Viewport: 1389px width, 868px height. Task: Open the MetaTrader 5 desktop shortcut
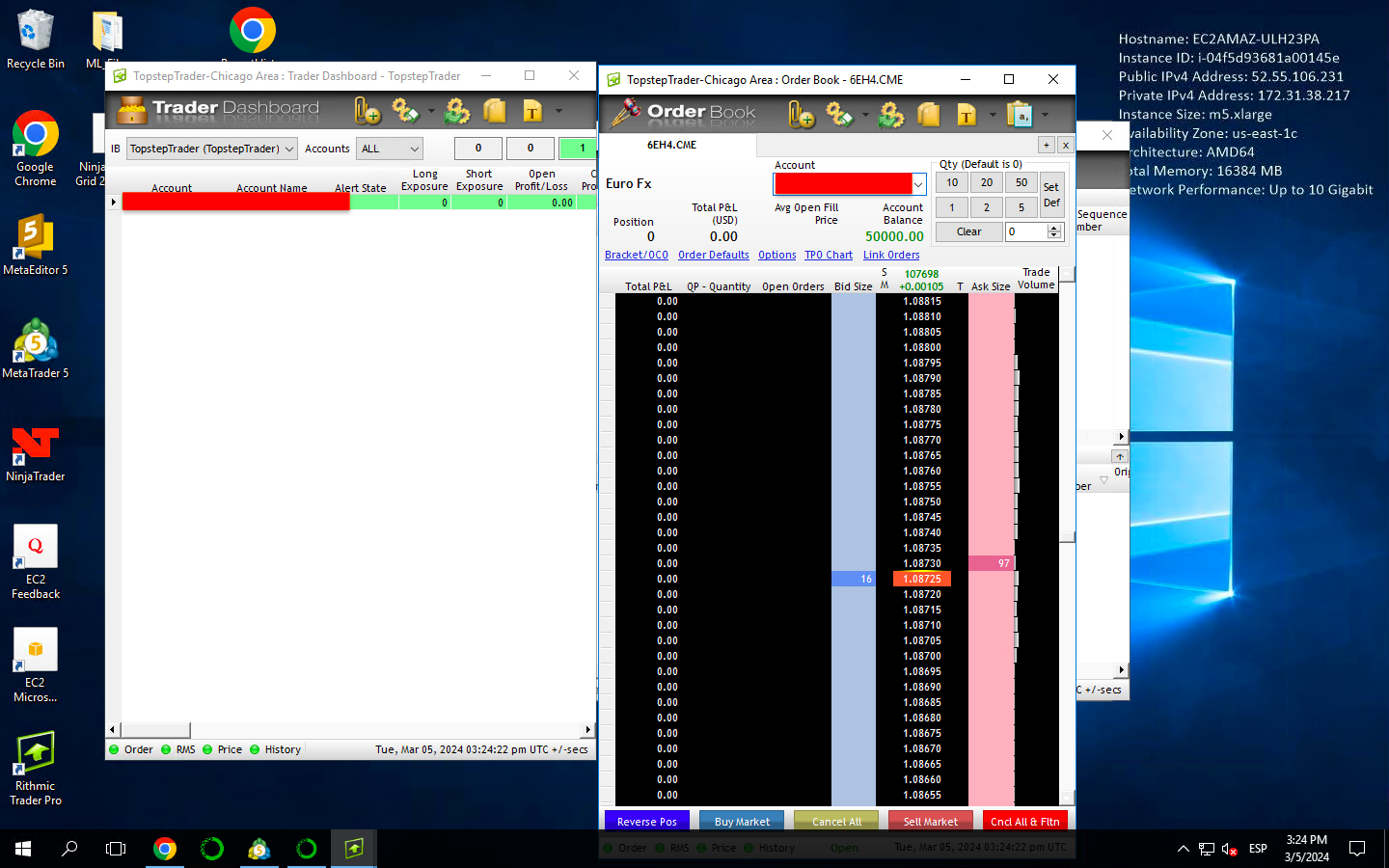point(36,349)
